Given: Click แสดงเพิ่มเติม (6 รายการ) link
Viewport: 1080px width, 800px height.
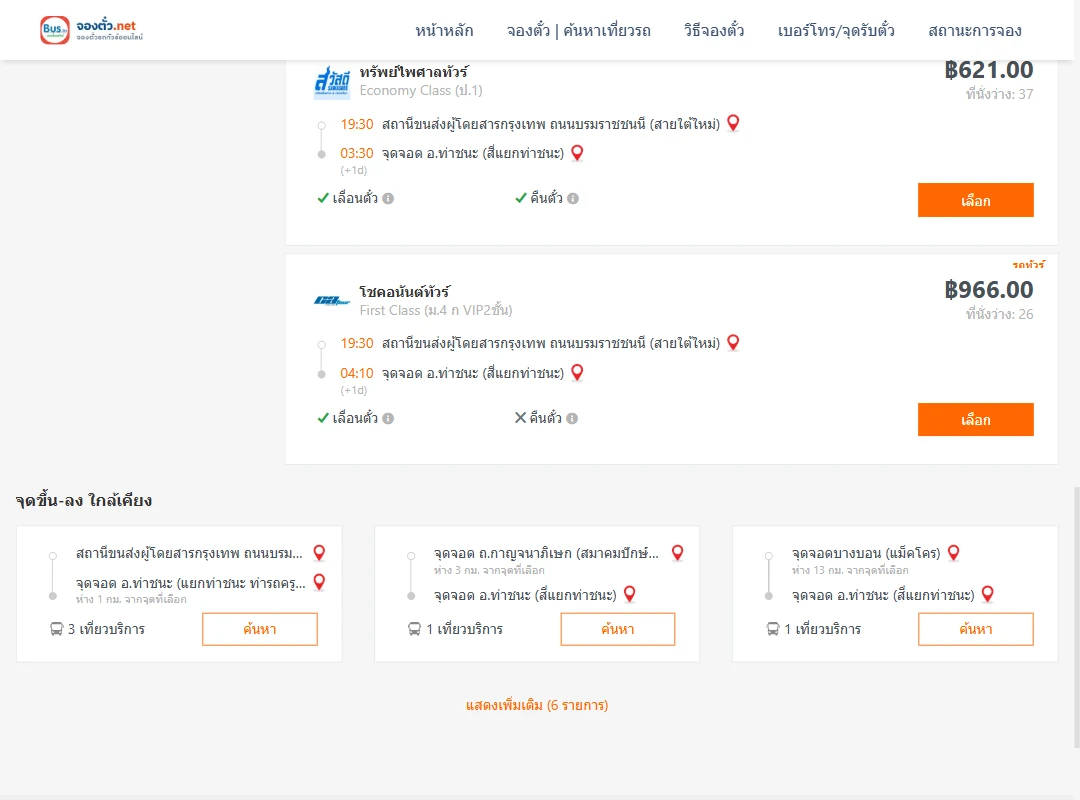Looking at the screenshot, I should 537,705.
